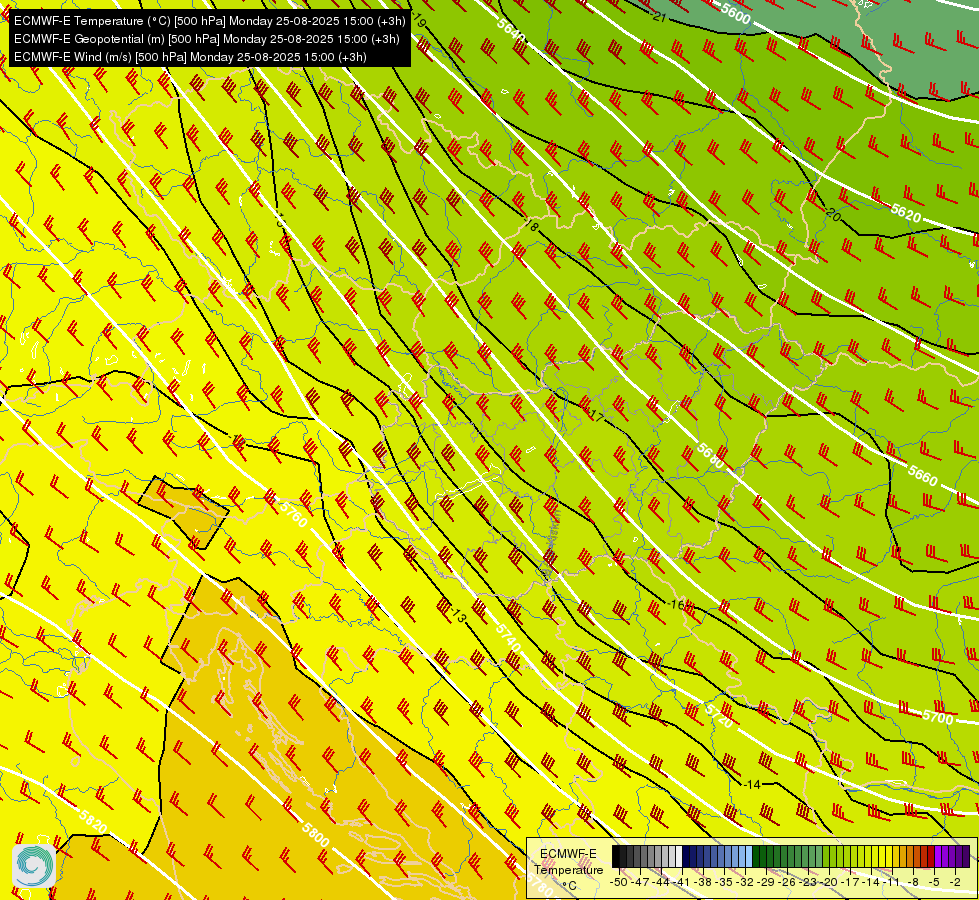Click the 5640 geopotential contour label

point(512,30)
